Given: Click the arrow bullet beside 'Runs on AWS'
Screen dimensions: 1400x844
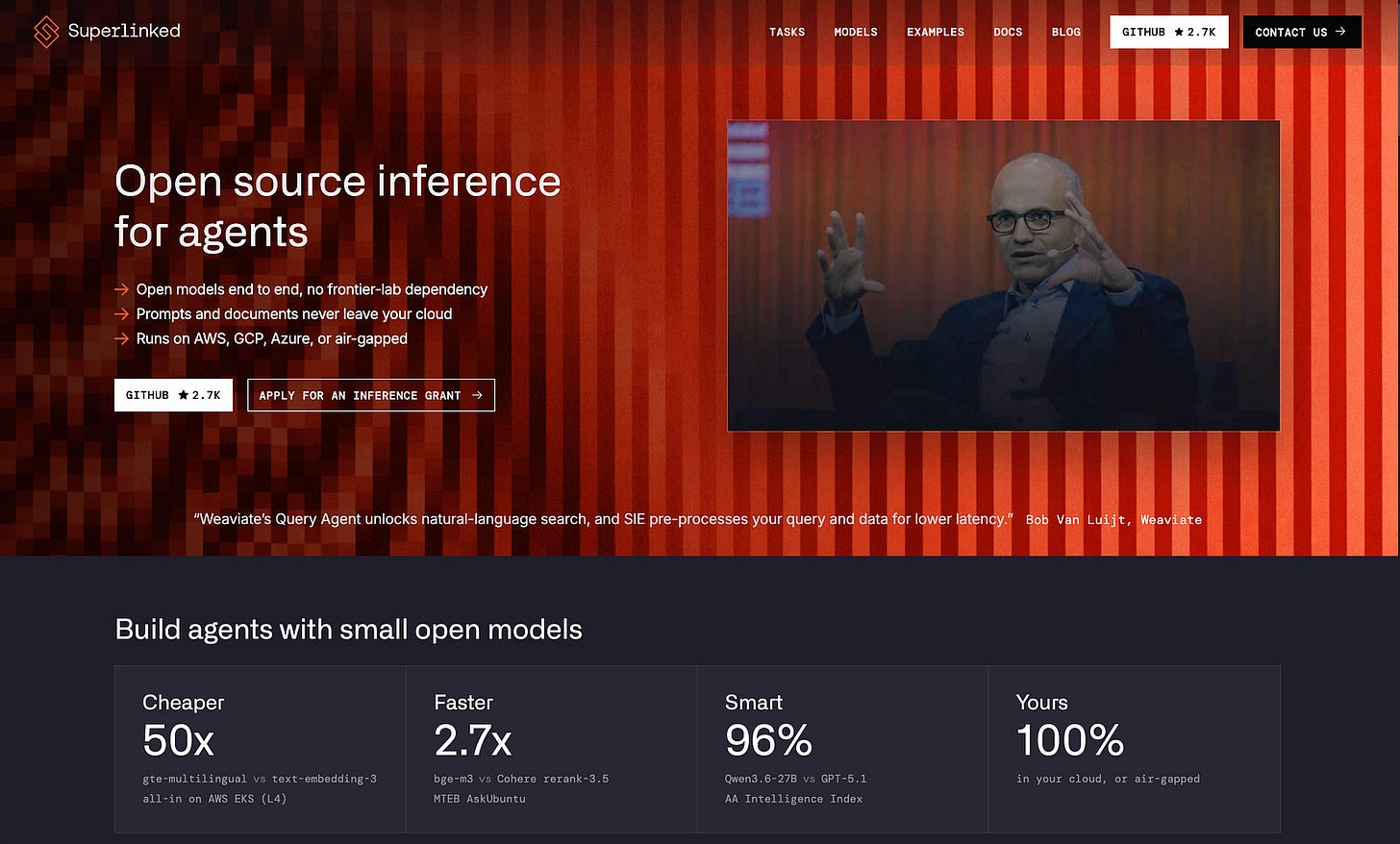Looking at the screenshot, I should [121, 338].
